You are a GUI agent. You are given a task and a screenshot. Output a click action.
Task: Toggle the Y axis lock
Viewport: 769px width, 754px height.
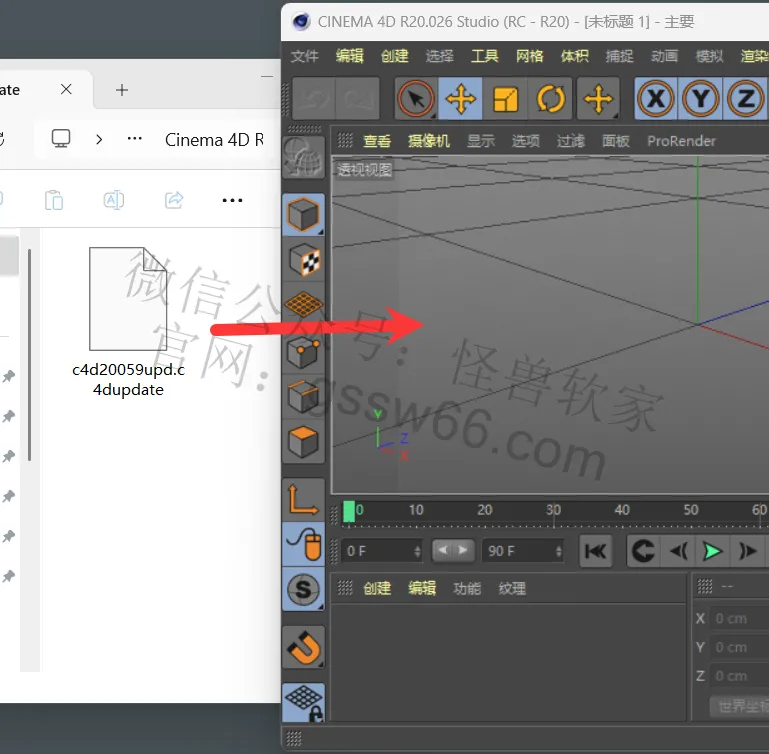tap(700, 99)
